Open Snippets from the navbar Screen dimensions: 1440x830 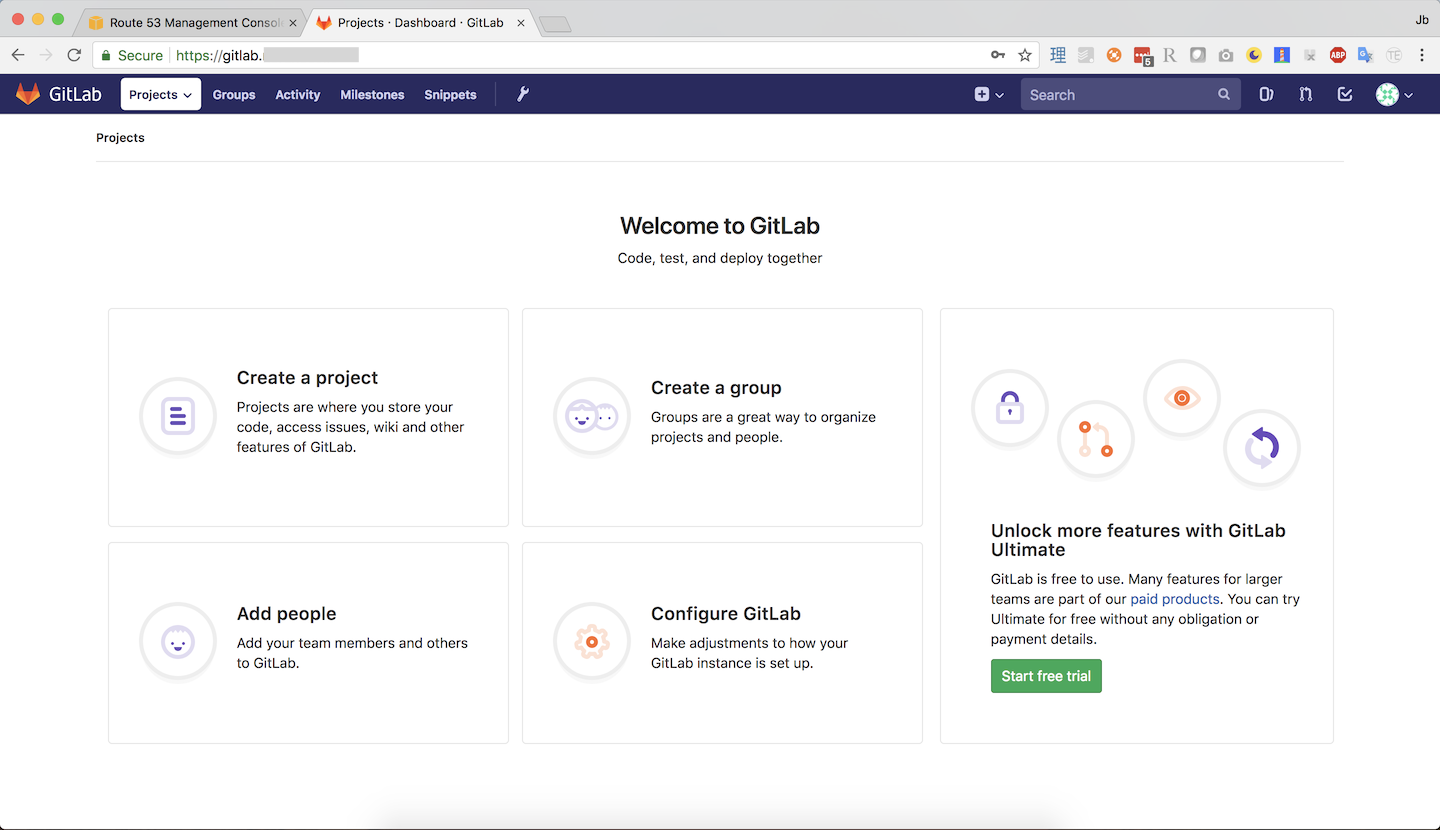450,94
